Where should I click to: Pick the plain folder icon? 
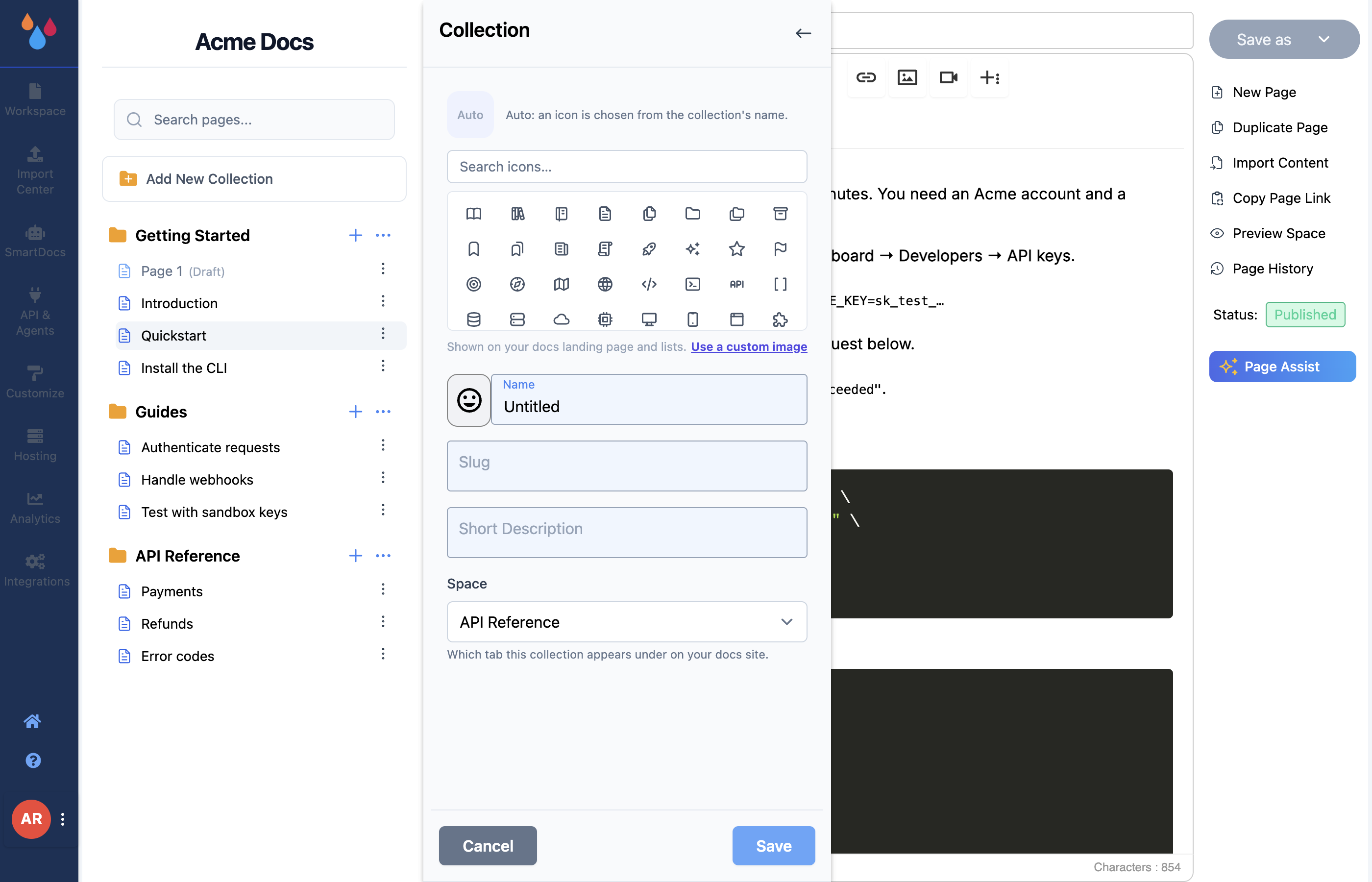point(693,214)
